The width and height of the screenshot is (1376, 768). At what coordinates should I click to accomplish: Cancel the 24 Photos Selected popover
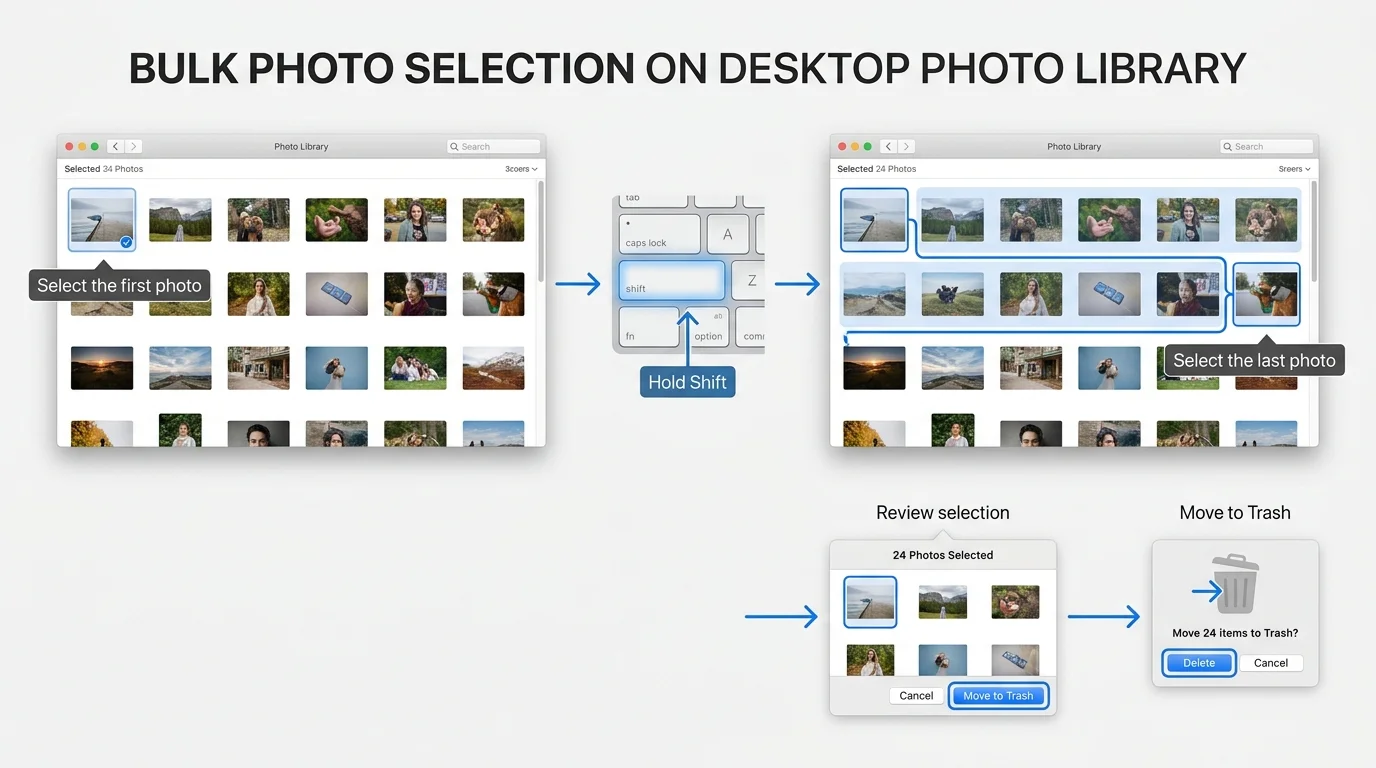point(916,696)
